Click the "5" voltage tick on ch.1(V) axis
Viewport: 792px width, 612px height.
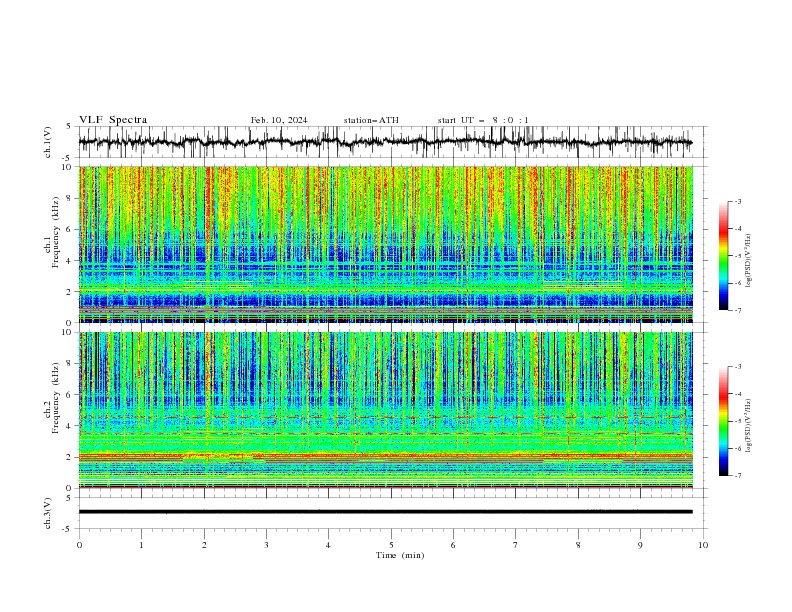click(x=69, y=127)
